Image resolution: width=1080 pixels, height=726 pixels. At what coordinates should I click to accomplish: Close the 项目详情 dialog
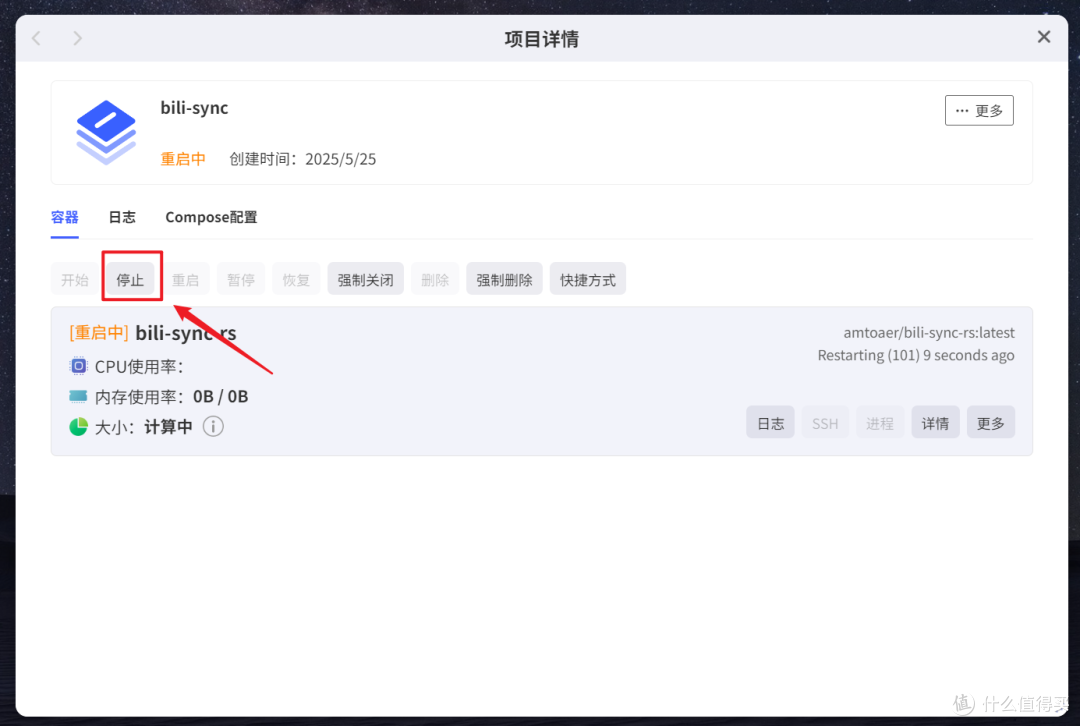[1043, 37]
